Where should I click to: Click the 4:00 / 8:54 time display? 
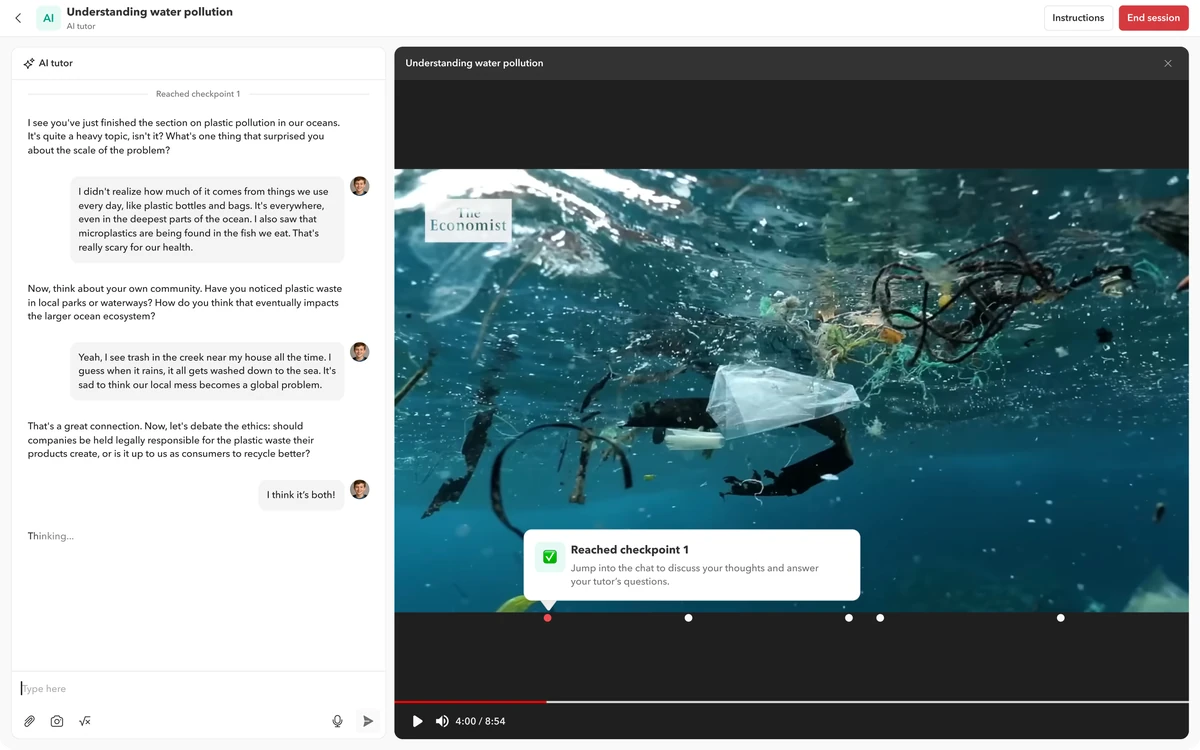click(x=480, y=721)
